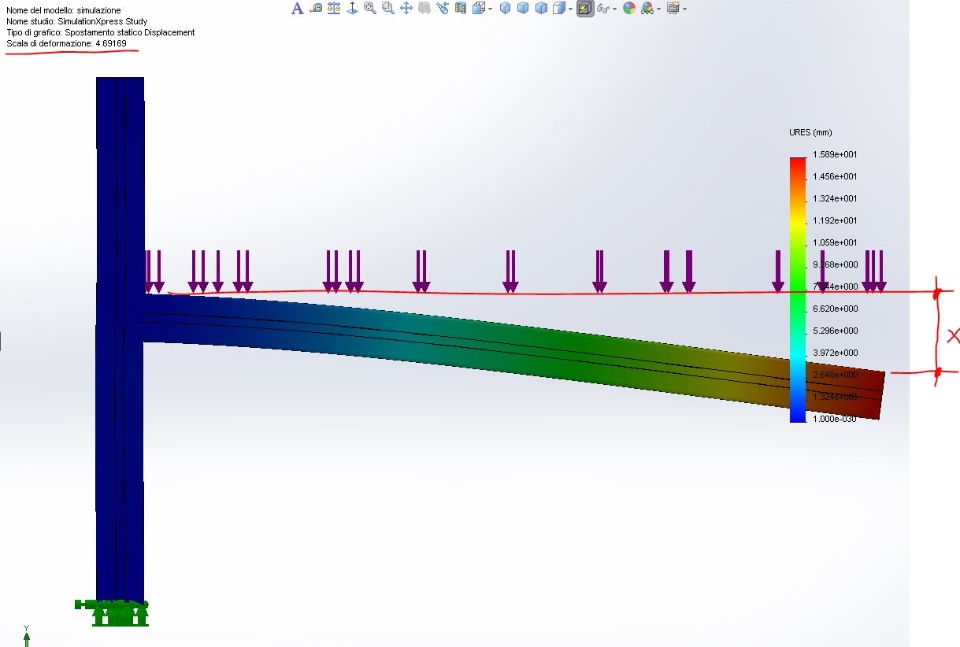960x647 pixels.
Task: Open the view settings dropdown arrow
Action: coord(684,9)
